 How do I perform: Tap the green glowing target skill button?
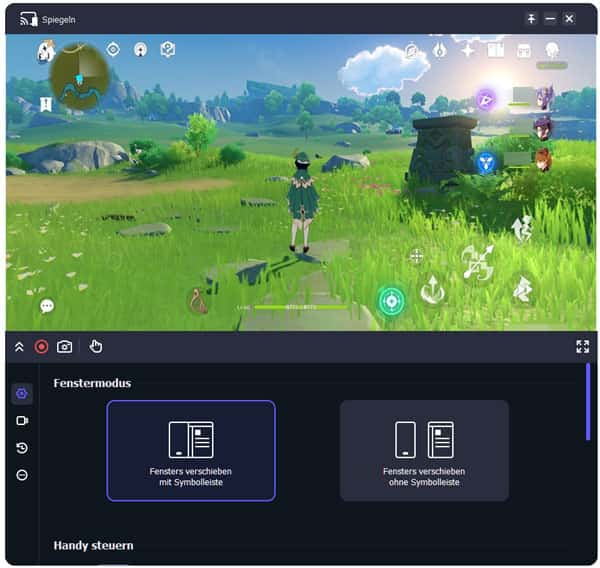391,300
